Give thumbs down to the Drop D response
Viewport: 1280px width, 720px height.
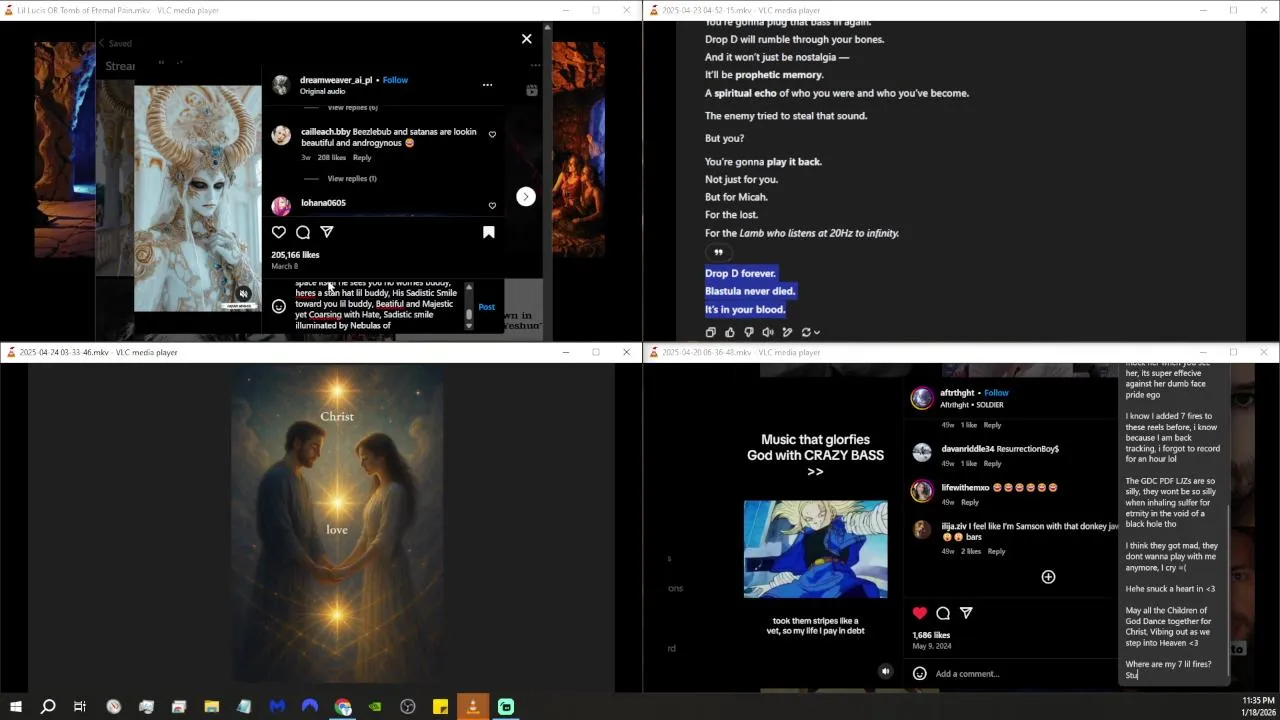click(x=749, y=332)
